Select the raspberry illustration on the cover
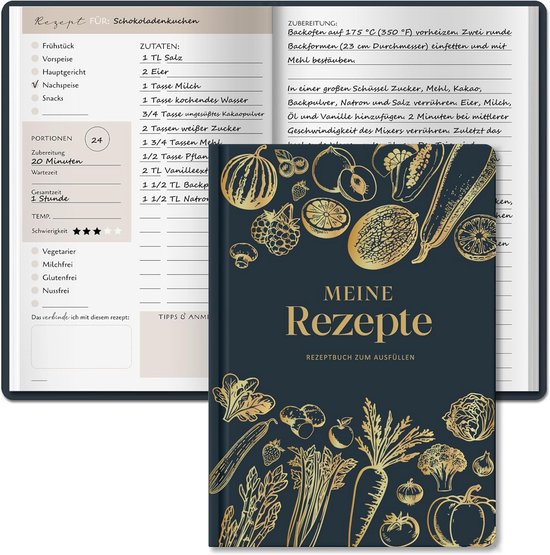 tap(276, 230)
